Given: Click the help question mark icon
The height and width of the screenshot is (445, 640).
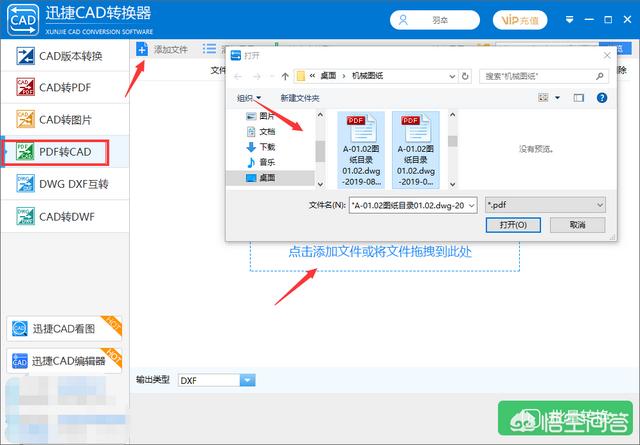Looking at the screenshot, I should click(602, 98).
